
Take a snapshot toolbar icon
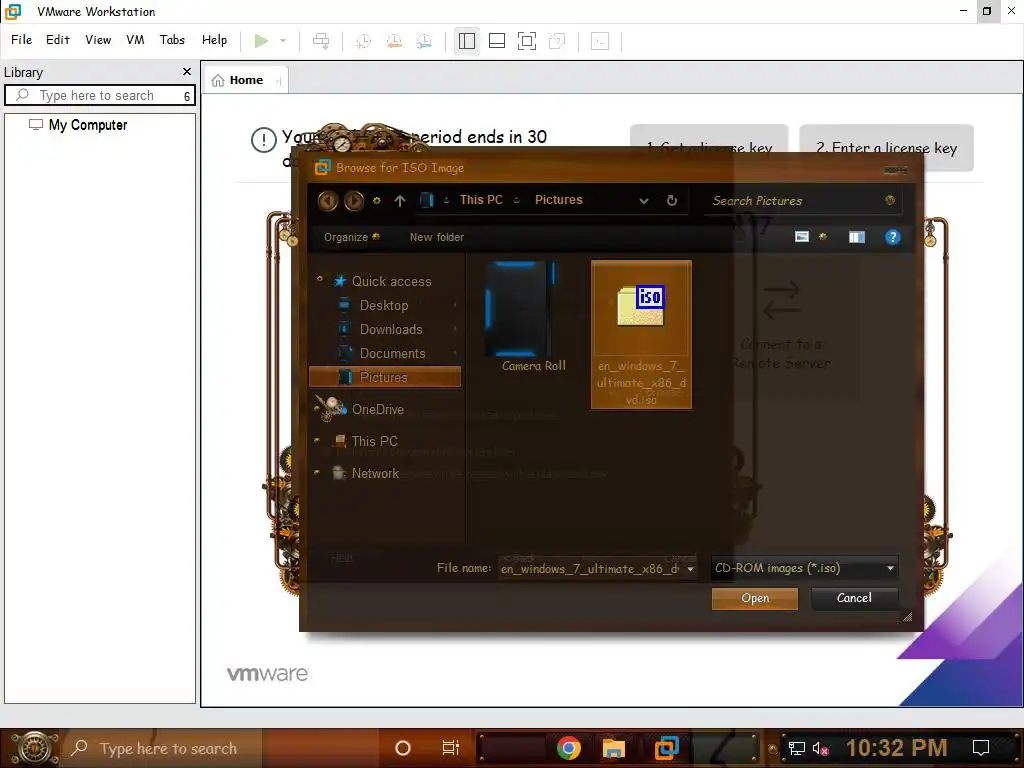click(364, 41)
